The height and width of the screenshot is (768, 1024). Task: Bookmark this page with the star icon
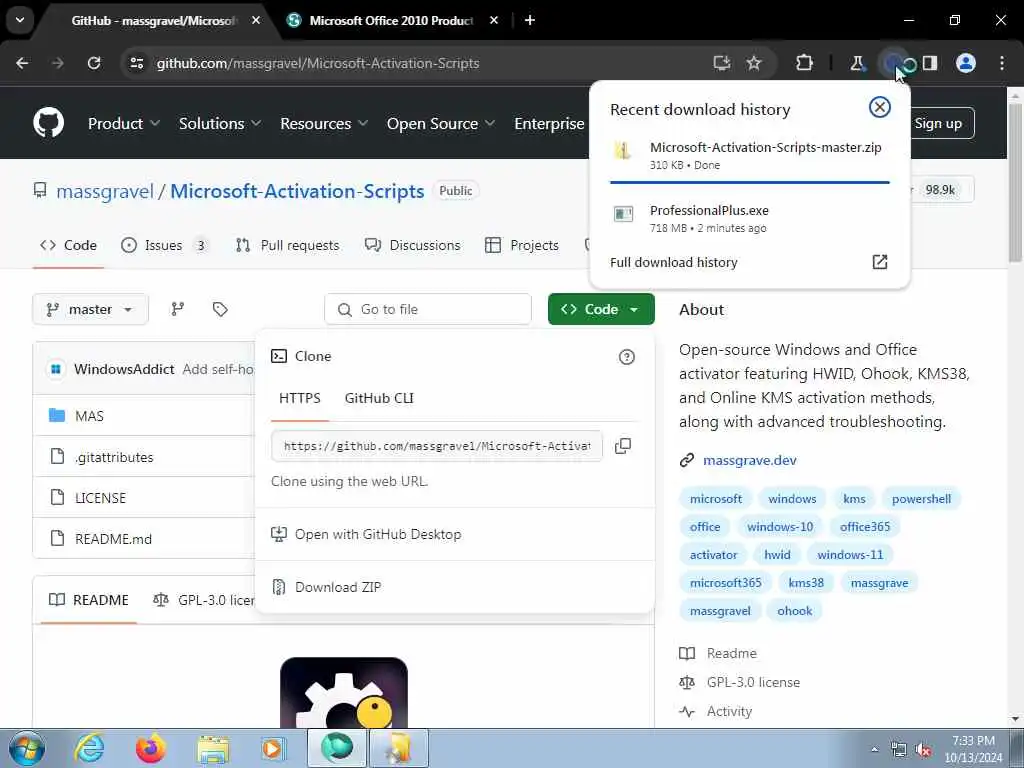coord(754,63)
